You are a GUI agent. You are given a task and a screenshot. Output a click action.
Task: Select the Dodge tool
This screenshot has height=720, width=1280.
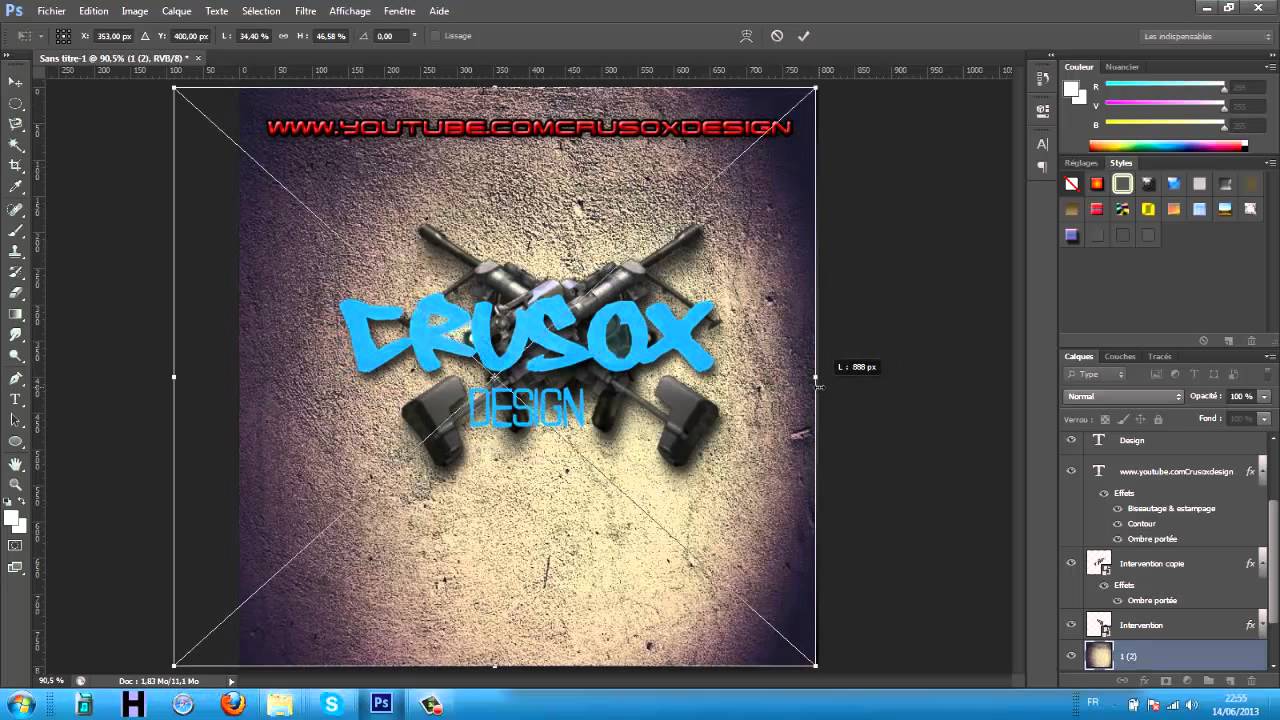15,357
